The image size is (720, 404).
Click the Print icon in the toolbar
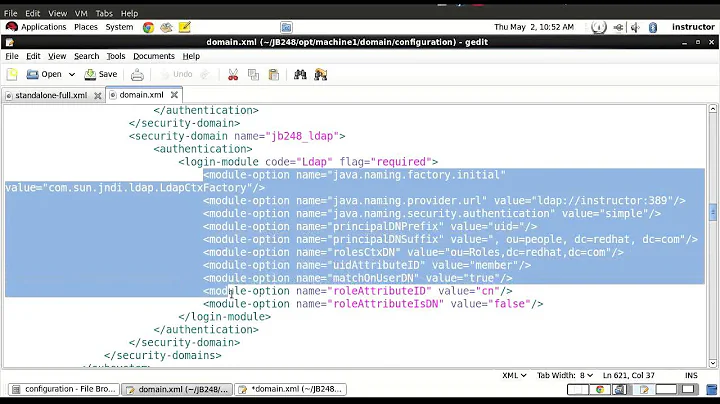(x=137, y=74)
